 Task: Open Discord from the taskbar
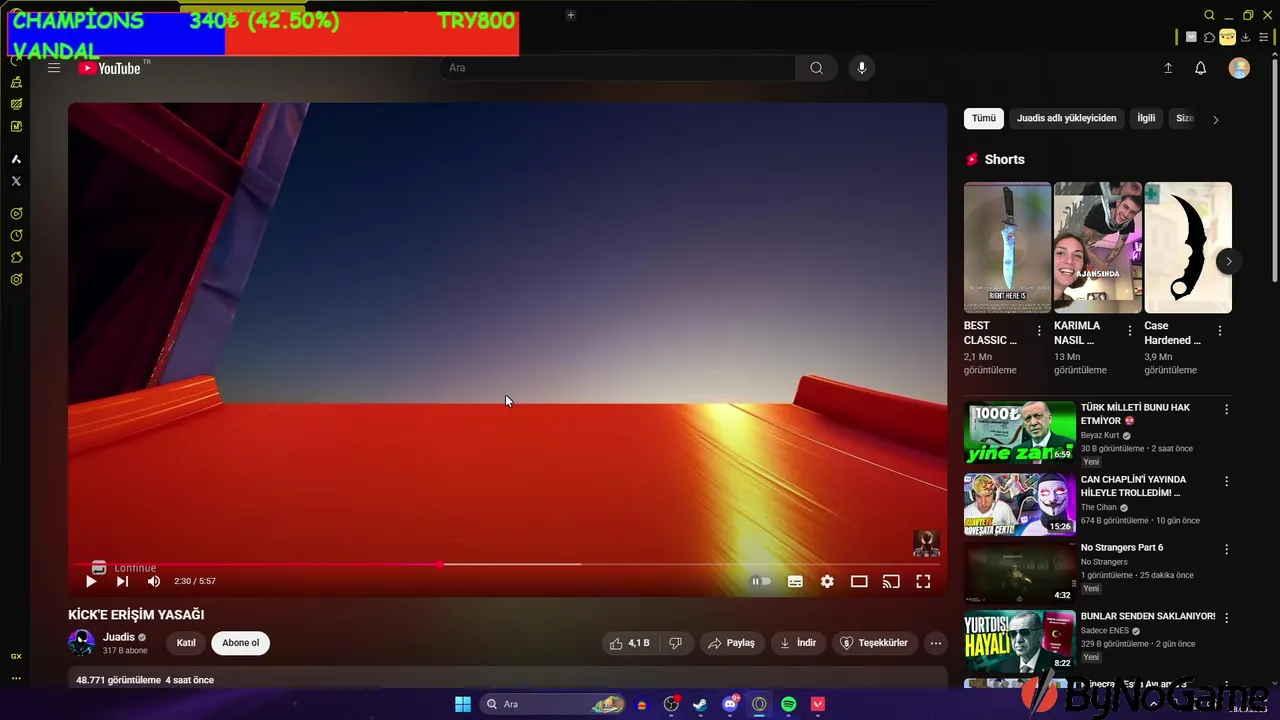(730, 704)
